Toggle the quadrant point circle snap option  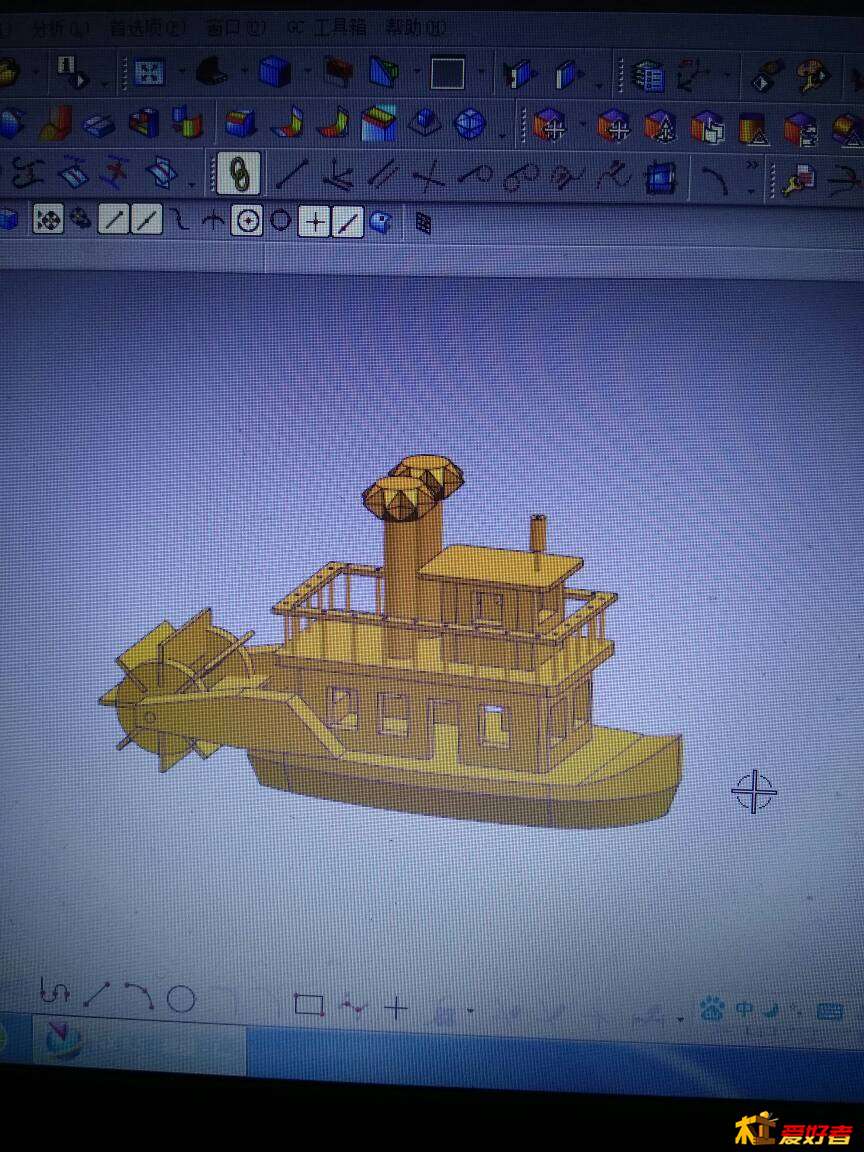tap(280, 219)
